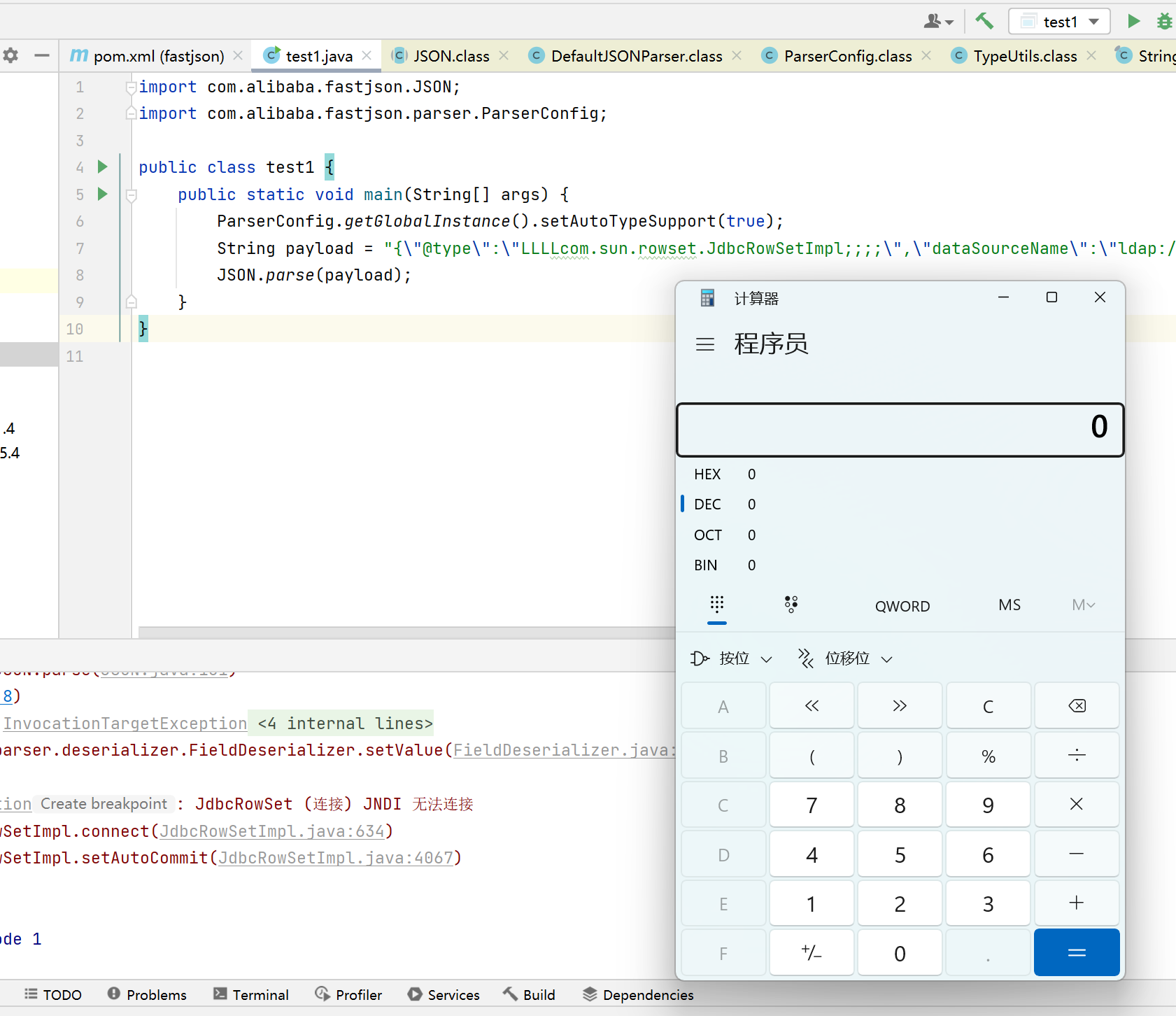Click the calculator display field
The width and height of the screenshot is (1176, 1016).
click(x=900, y=430)
